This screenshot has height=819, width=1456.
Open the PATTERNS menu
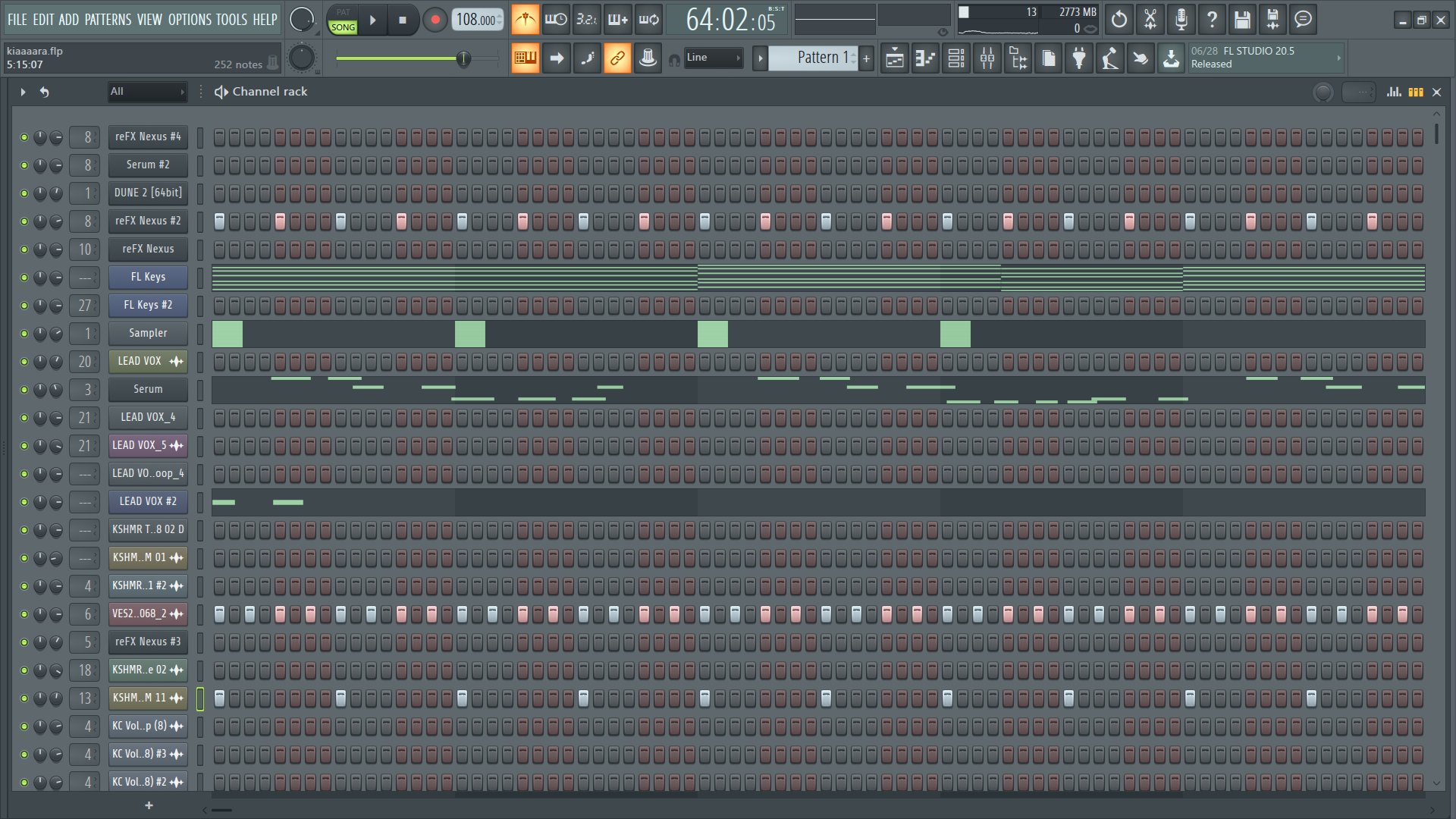(x=108, y=20)
